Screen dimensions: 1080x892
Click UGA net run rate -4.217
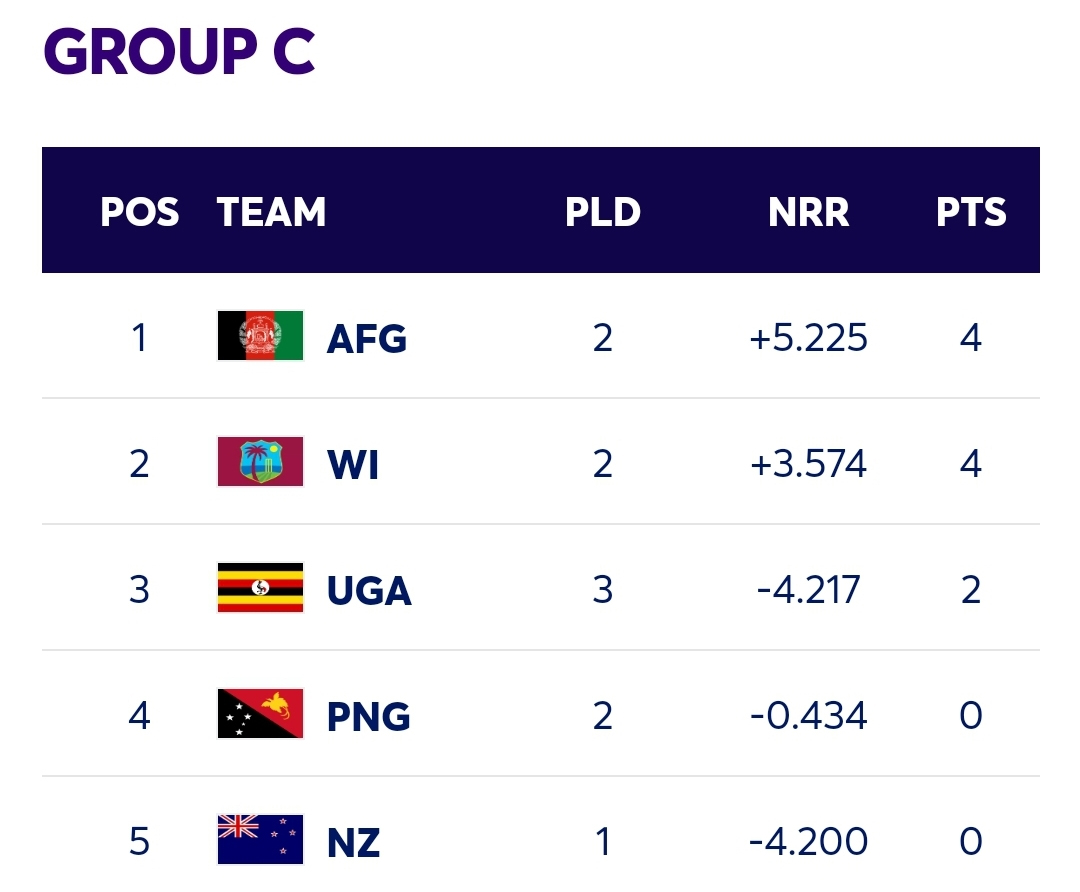coord(809,590)
